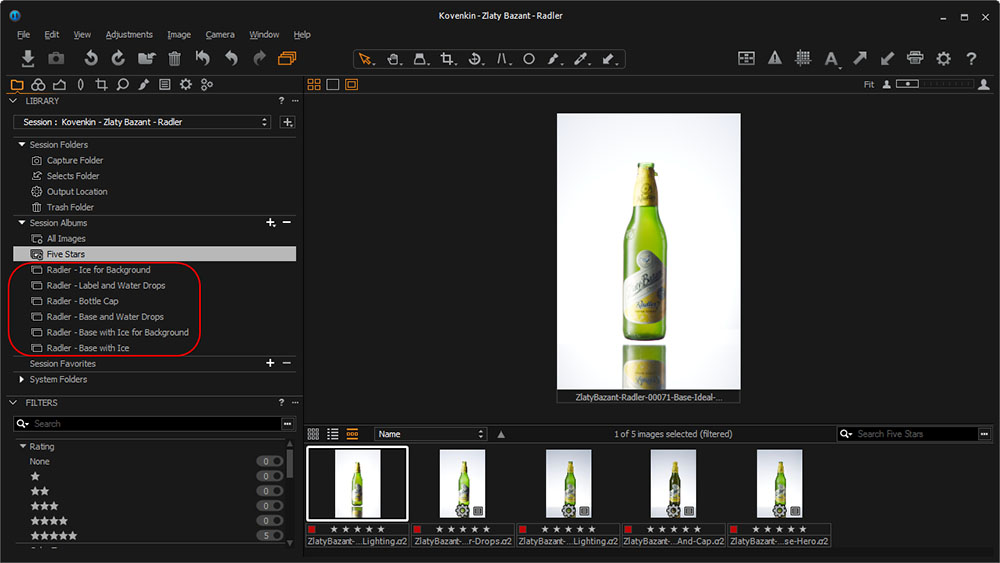Image resolution: width=1000 pixels, height=563 pixels.
Task: Select the Pan hand tool
Action: pos(393,59)
